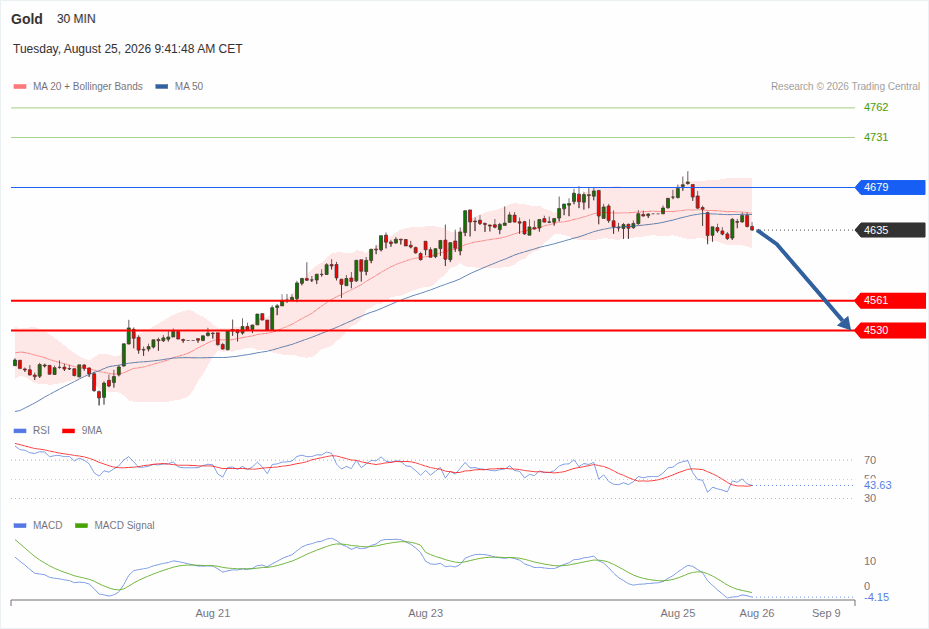Click the Aug 23 date axis label
This screenshot has width=929, height=629.
click(425, 613)
